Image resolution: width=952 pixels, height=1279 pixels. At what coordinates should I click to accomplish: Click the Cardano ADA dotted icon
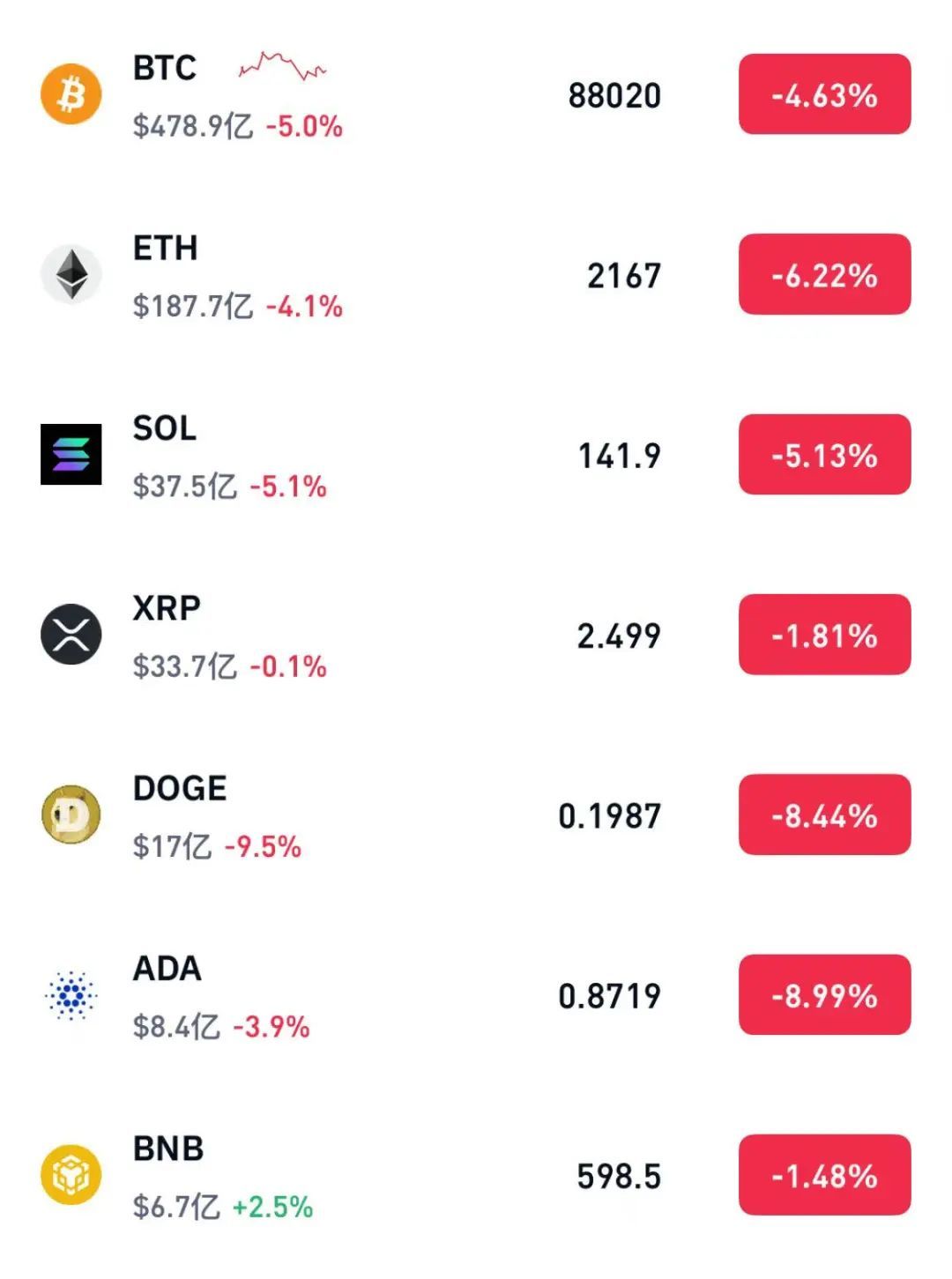(x=71, y=995)
